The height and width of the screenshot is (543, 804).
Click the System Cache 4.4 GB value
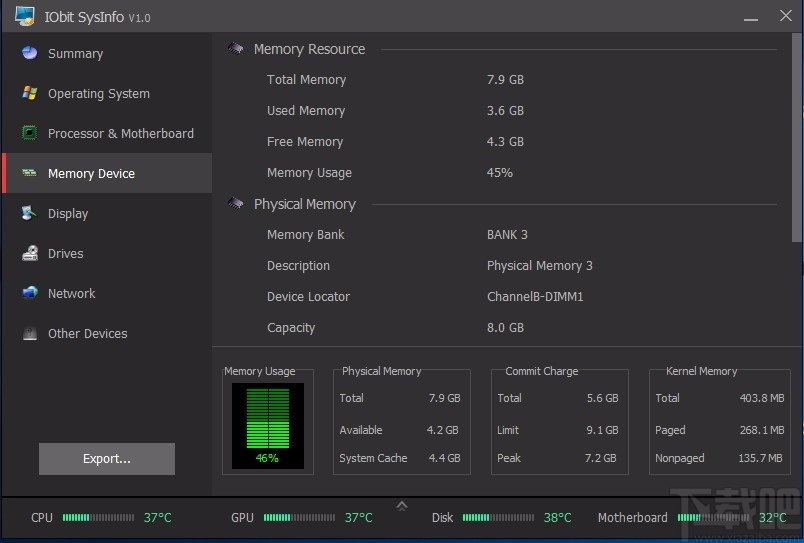click(444, 458)
